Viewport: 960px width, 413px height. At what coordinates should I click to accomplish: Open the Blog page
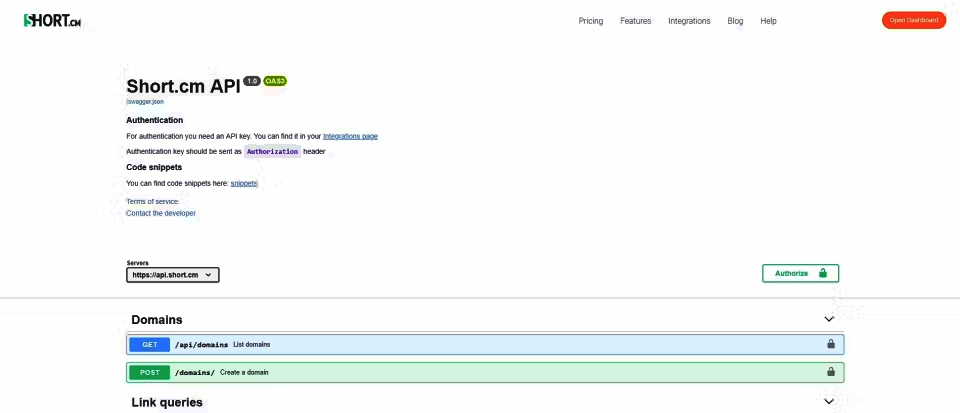click(735, 21)
